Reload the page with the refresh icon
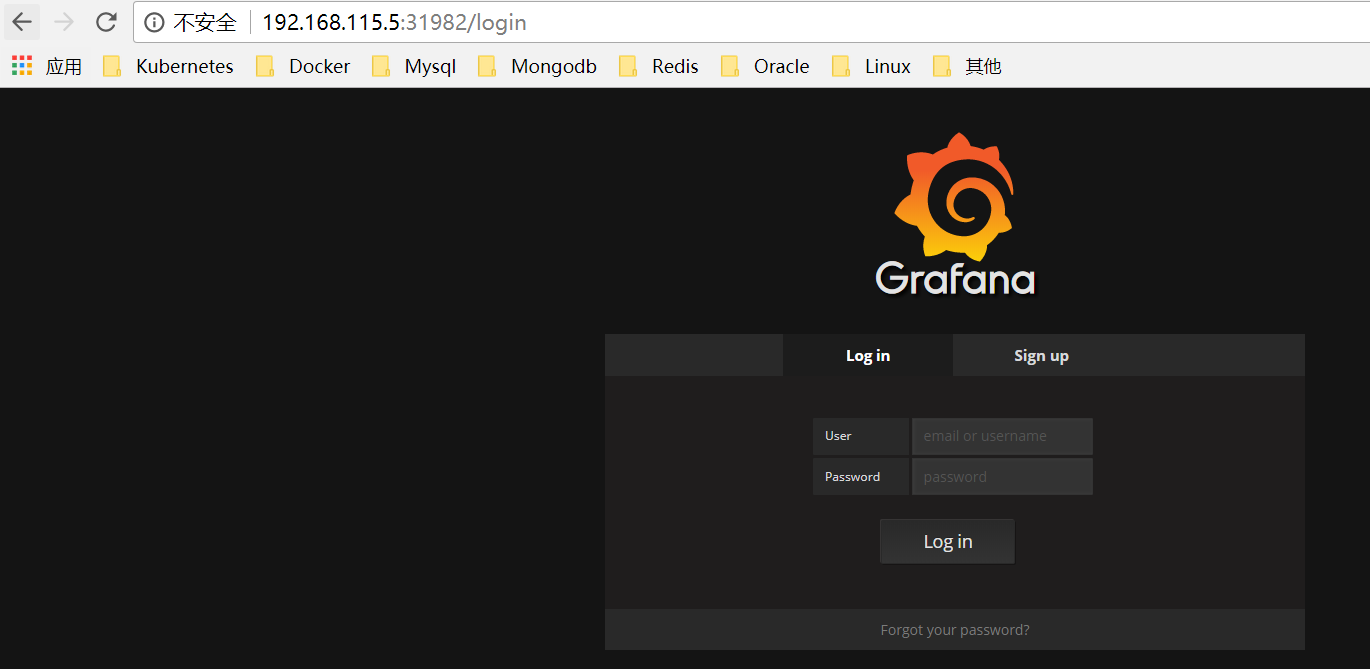This screenshot has width=1370, height=669. (105, 21)
